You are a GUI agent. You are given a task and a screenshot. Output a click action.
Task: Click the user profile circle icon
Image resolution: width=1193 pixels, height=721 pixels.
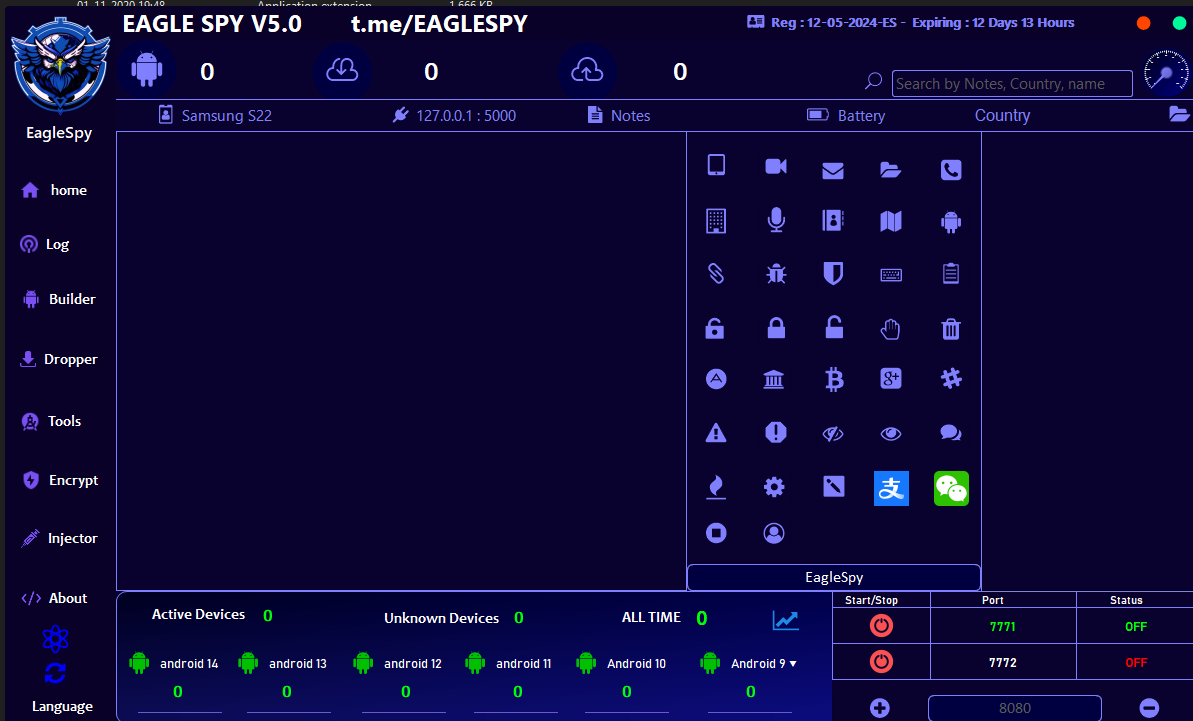click(774, 533)
